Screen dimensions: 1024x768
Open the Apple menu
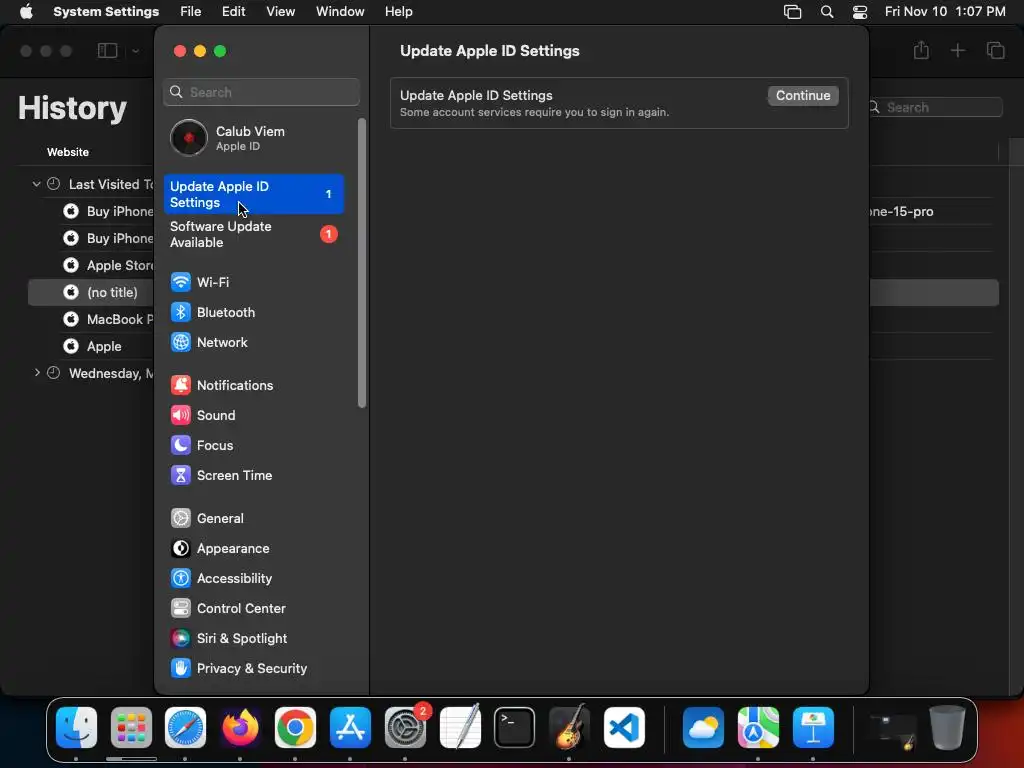[x=26, y=12]
